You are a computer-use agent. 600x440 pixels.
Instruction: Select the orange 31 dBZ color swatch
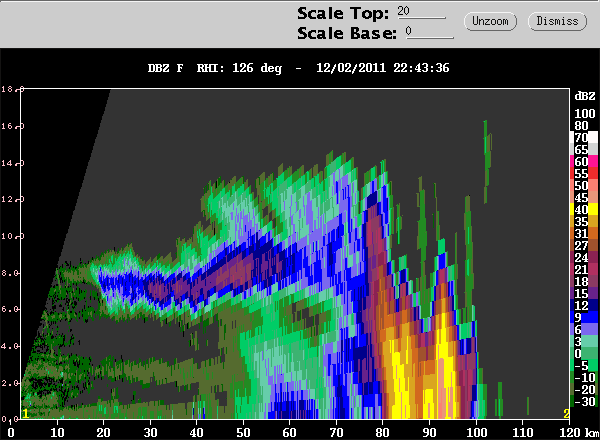pos(584,233)
